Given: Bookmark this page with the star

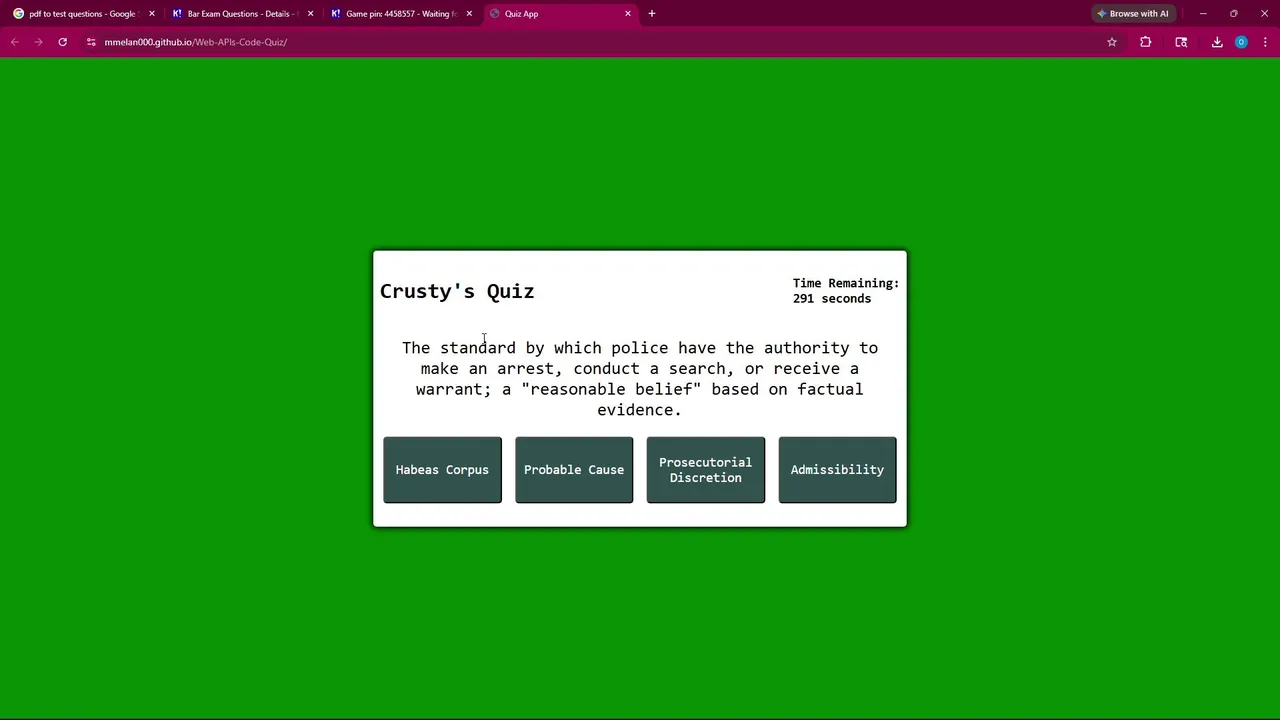Looking at the screenshot, I should pyautogui.click(x=1112, y=42).
